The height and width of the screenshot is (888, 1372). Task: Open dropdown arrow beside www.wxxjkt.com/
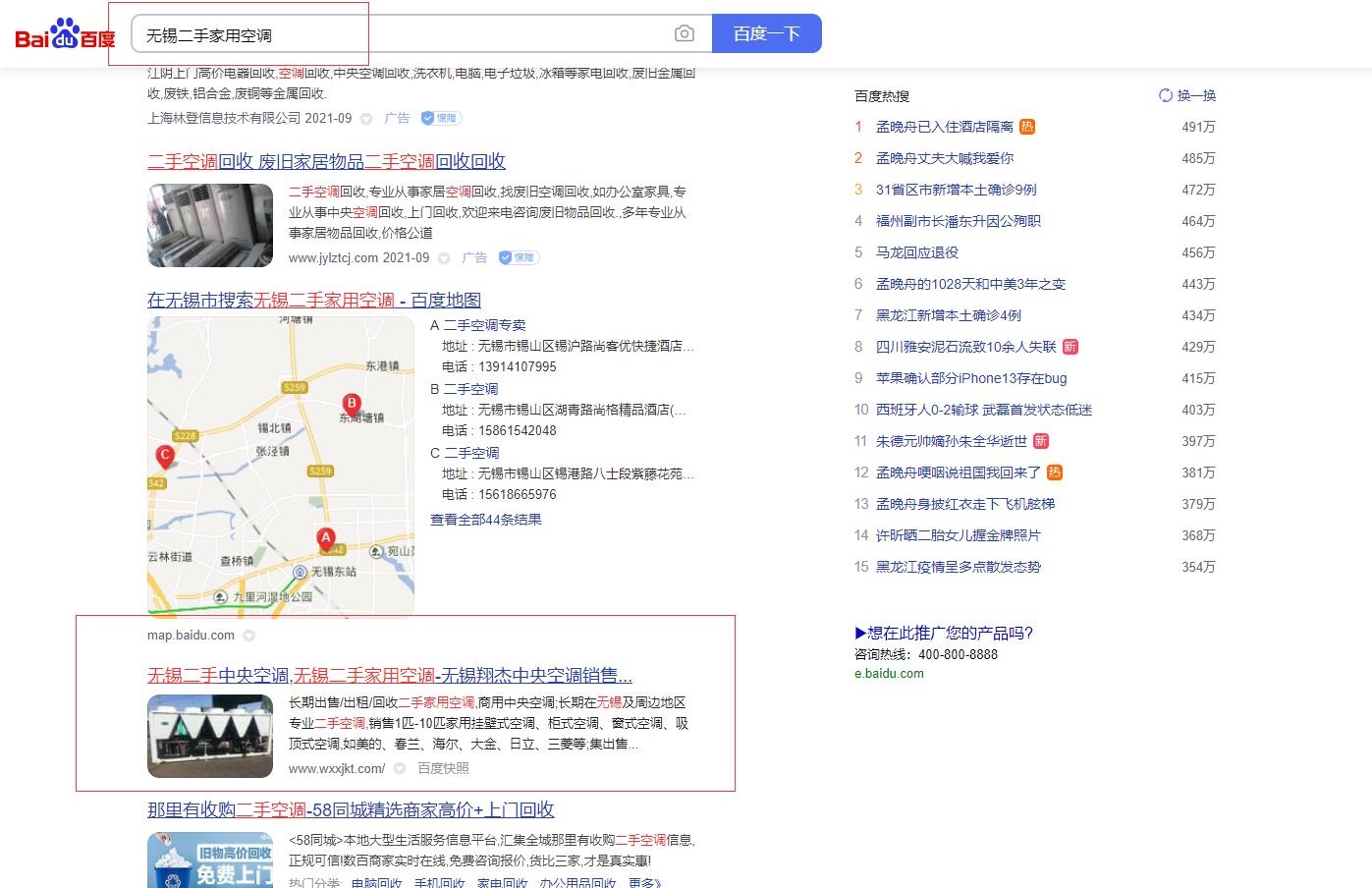[x=400, y=769]
